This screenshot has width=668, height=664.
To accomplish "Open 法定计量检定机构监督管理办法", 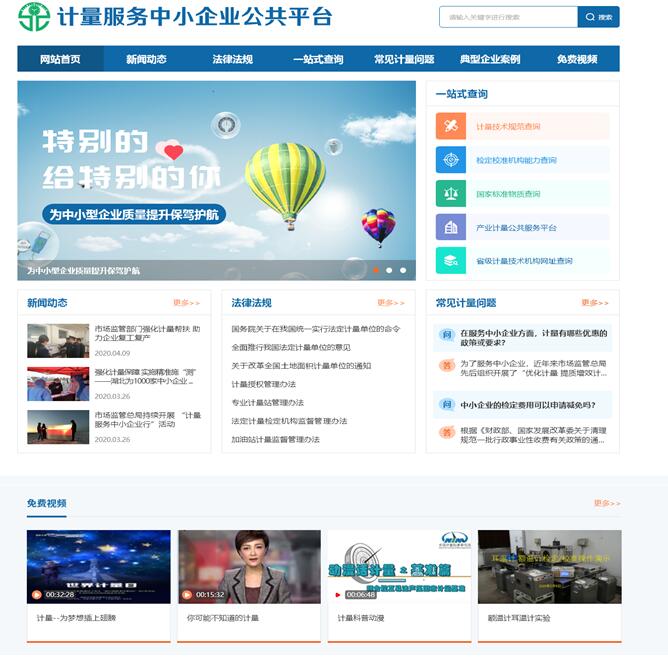I will [x=289, y=421].
